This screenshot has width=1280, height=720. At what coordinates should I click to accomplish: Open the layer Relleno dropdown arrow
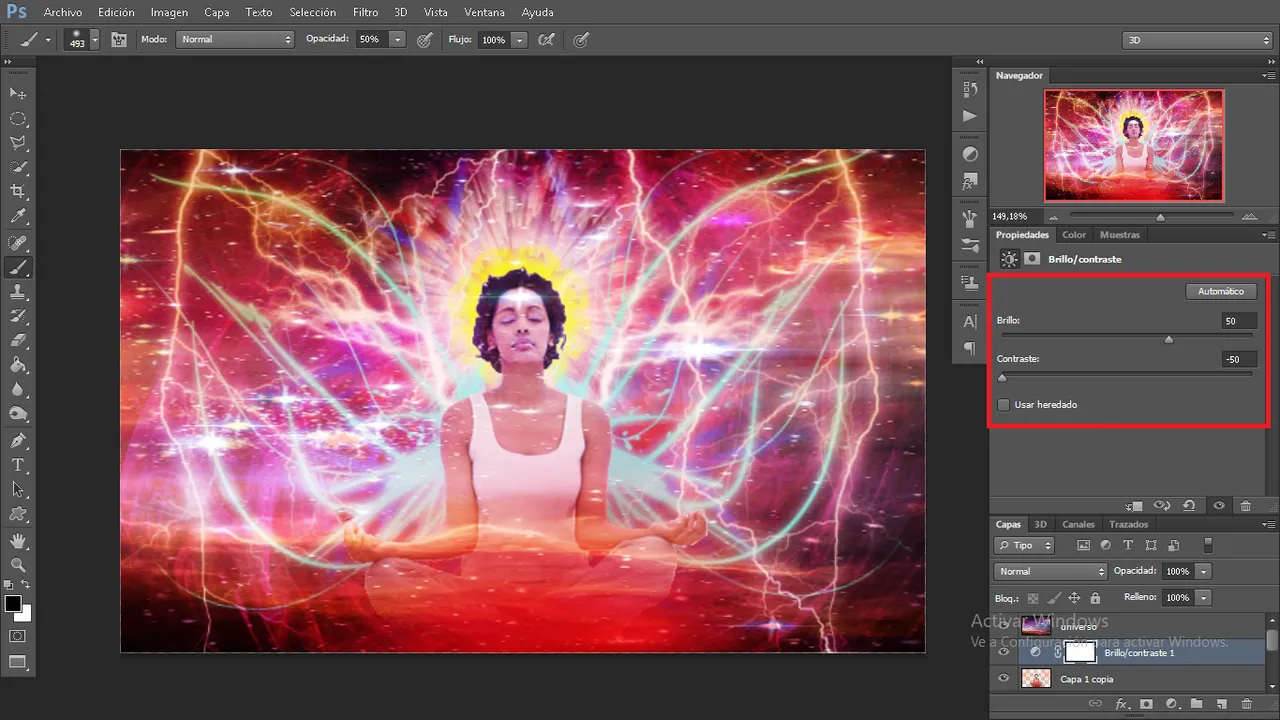click(x=1204, y=597)
